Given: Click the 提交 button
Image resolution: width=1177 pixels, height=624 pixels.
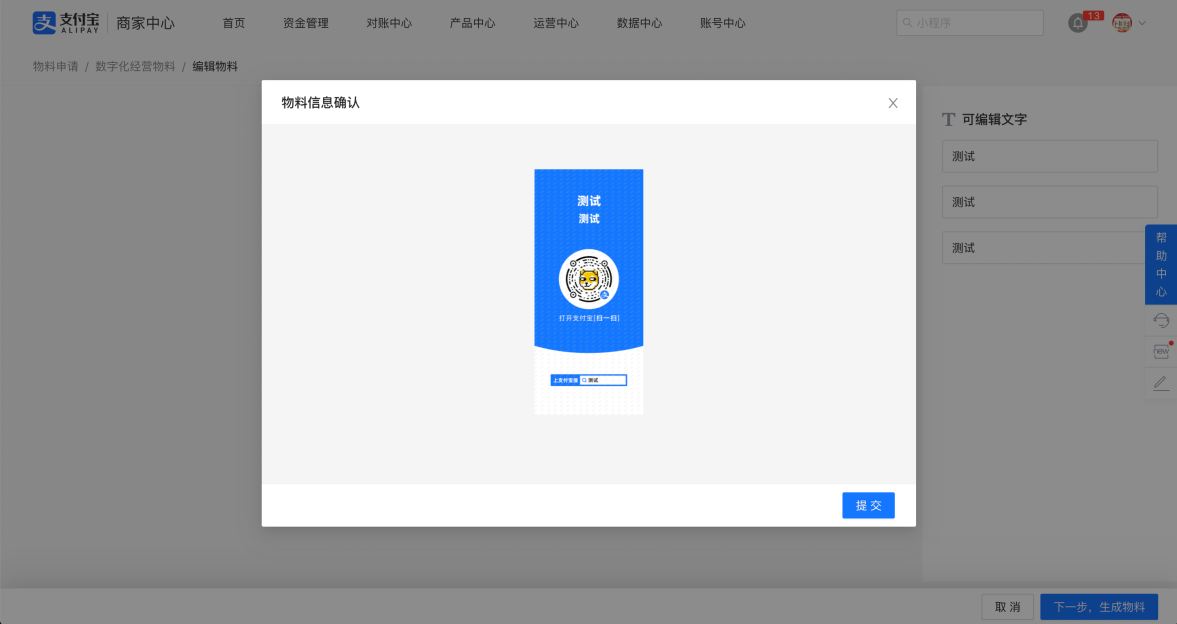Looking at the screenshot, I should tap(868, 505).
